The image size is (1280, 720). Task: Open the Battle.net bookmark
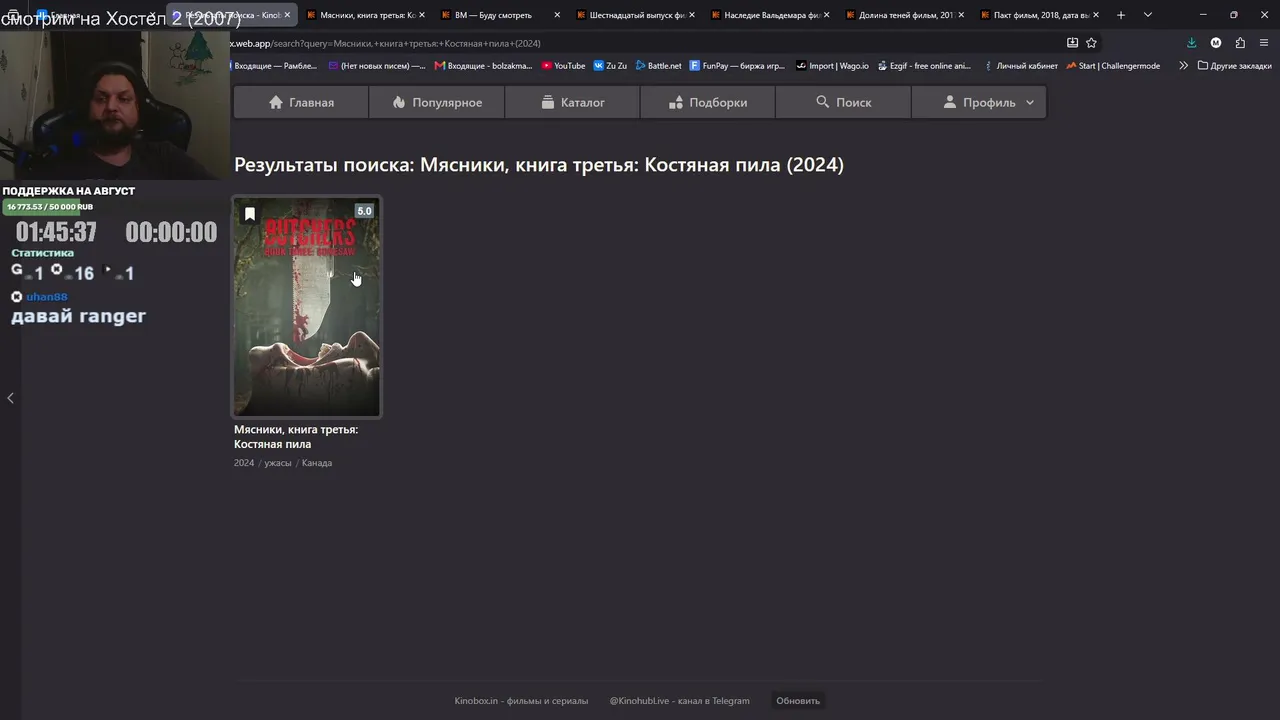tap(658, 66)
